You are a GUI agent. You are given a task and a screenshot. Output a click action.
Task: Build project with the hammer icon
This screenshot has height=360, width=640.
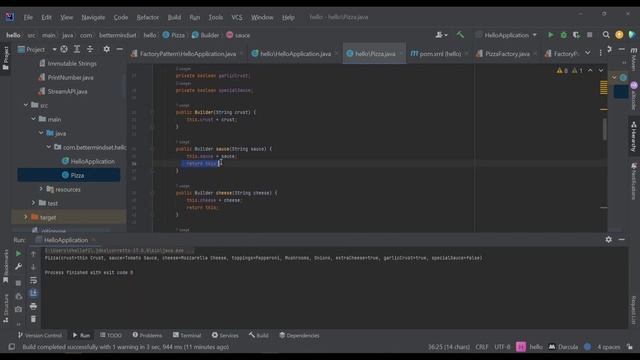point(460,35)
